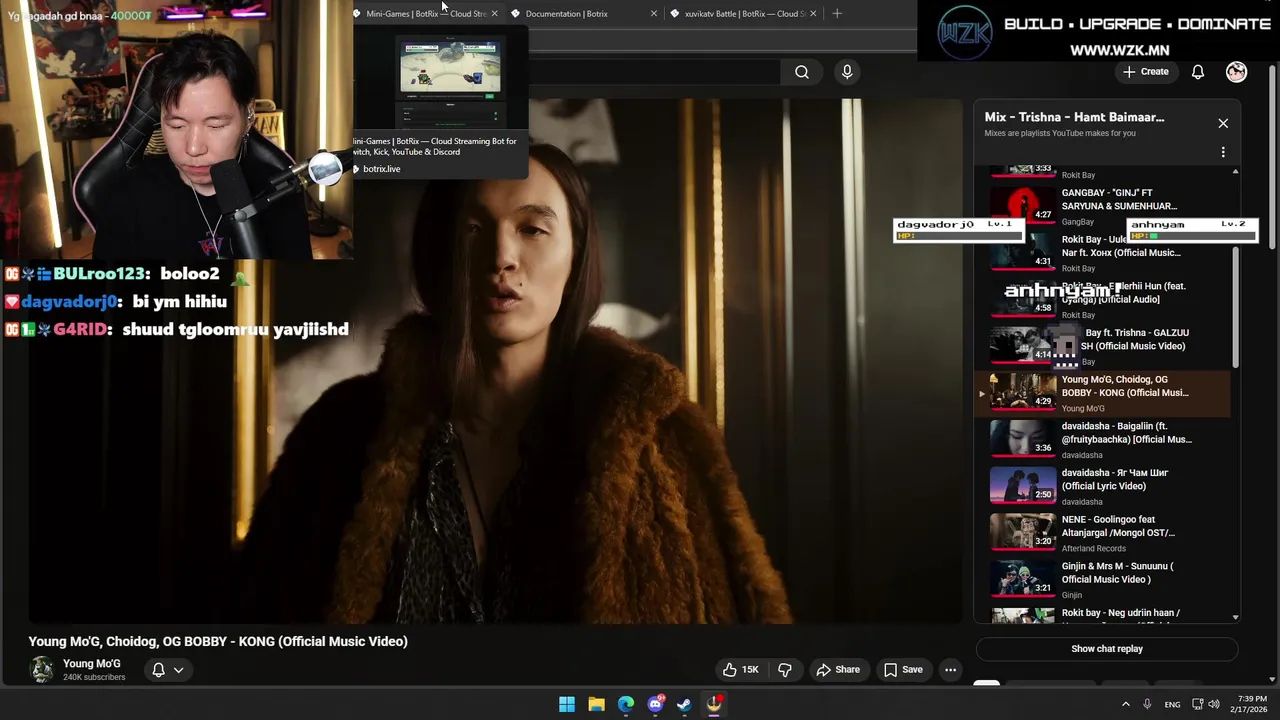Click the Ederhii Hun Official Audio title

[x=1124, y=292]
